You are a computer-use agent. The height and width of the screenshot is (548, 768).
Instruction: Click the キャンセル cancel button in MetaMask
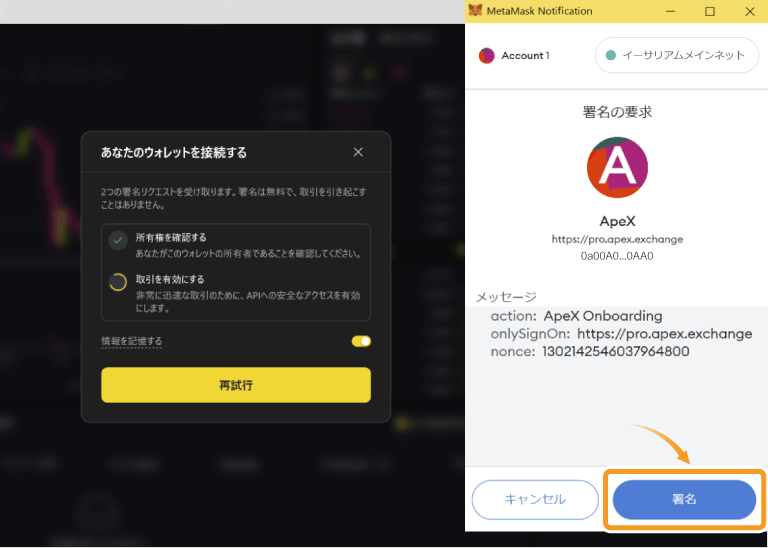click(x=535, y=500)
